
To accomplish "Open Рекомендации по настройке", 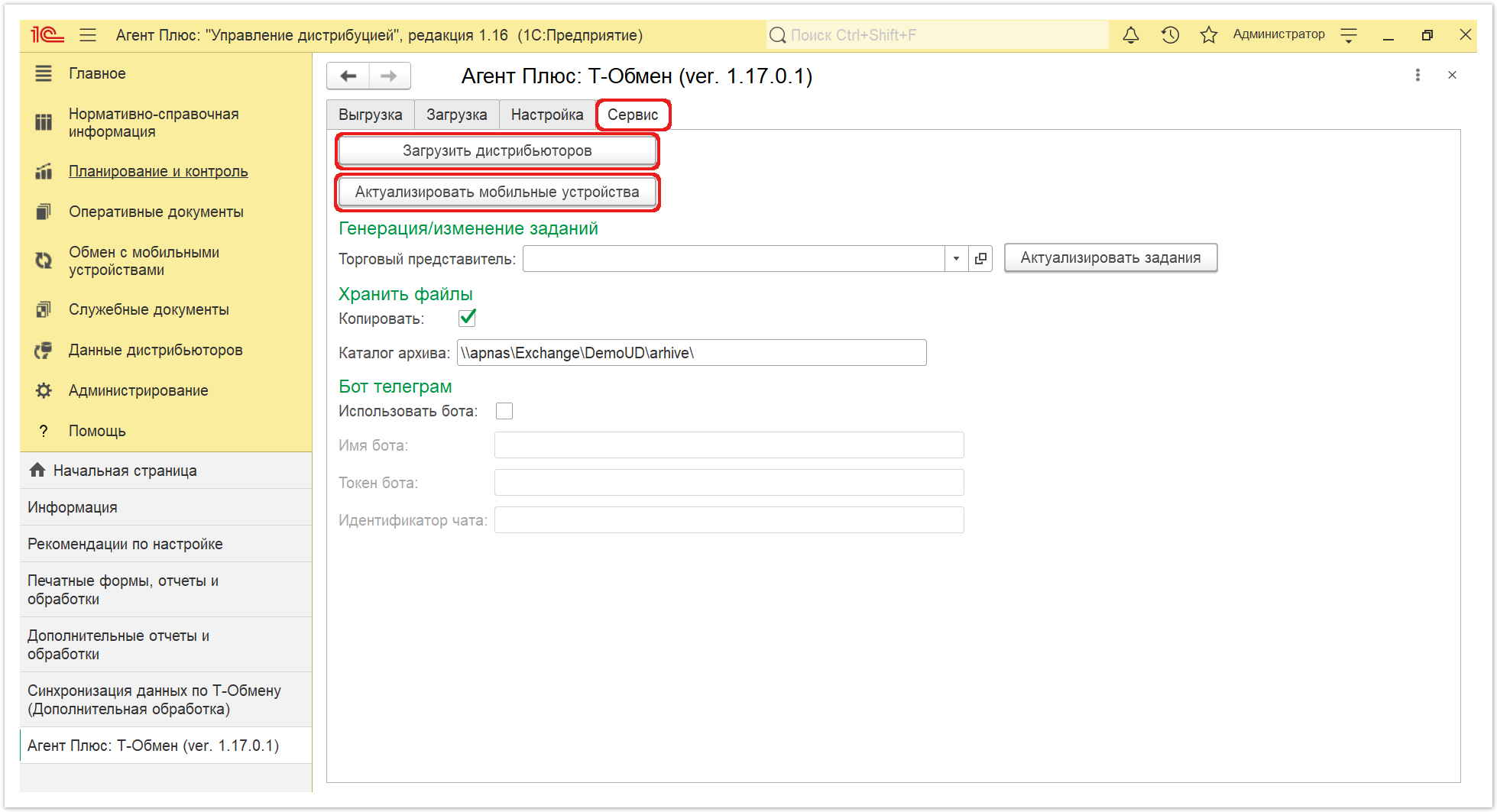I will (x=166, y=544).
